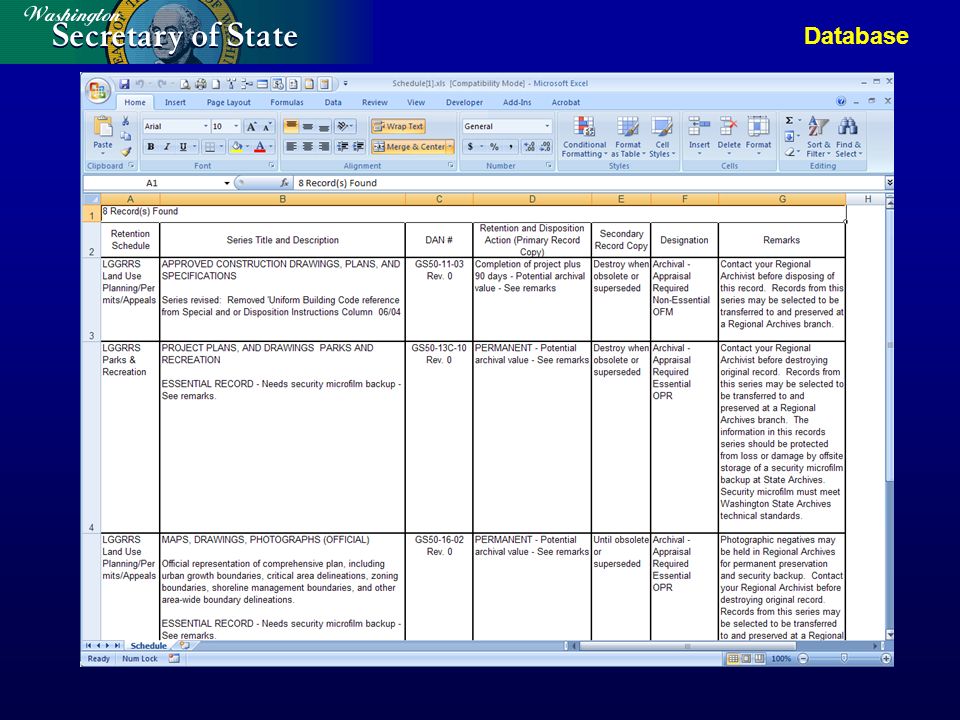Open Conditional Formatting menu
960x720 pixels.
[x=585, y=137]
